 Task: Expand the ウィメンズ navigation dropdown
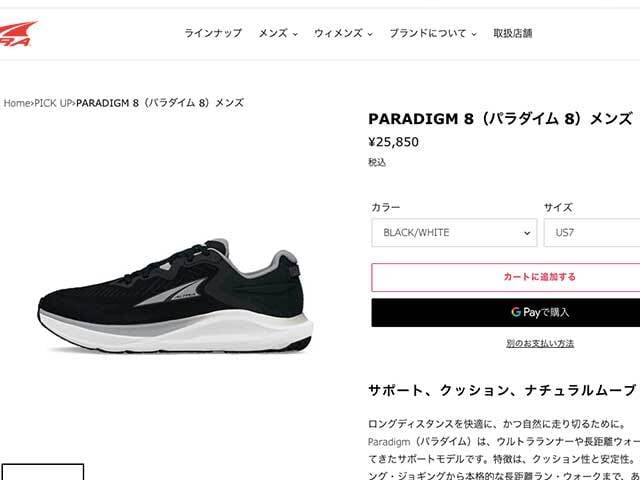[343, 33]
